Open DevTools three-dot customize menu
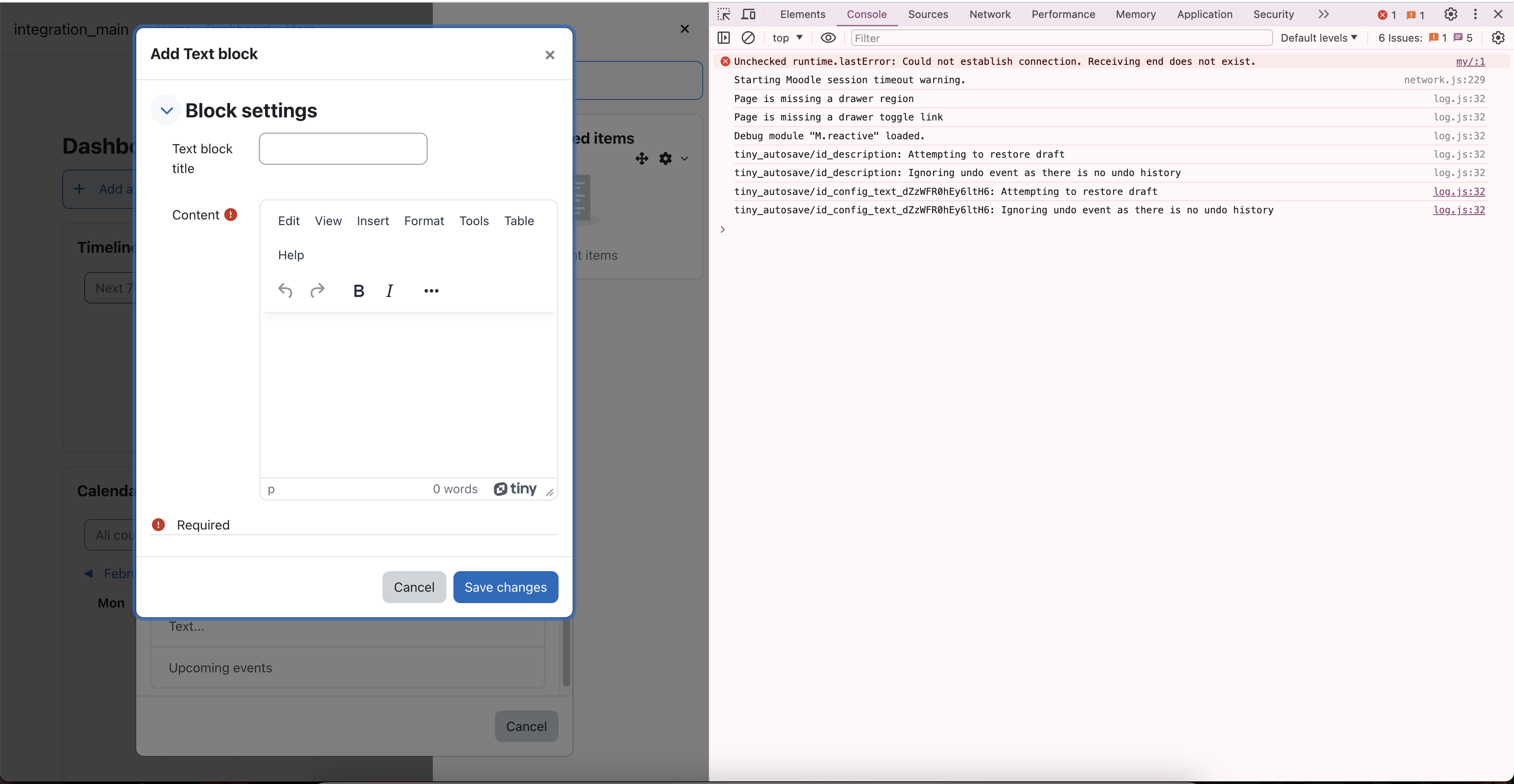Screen dimensions: 1514x784 (x=1475, y=14)
